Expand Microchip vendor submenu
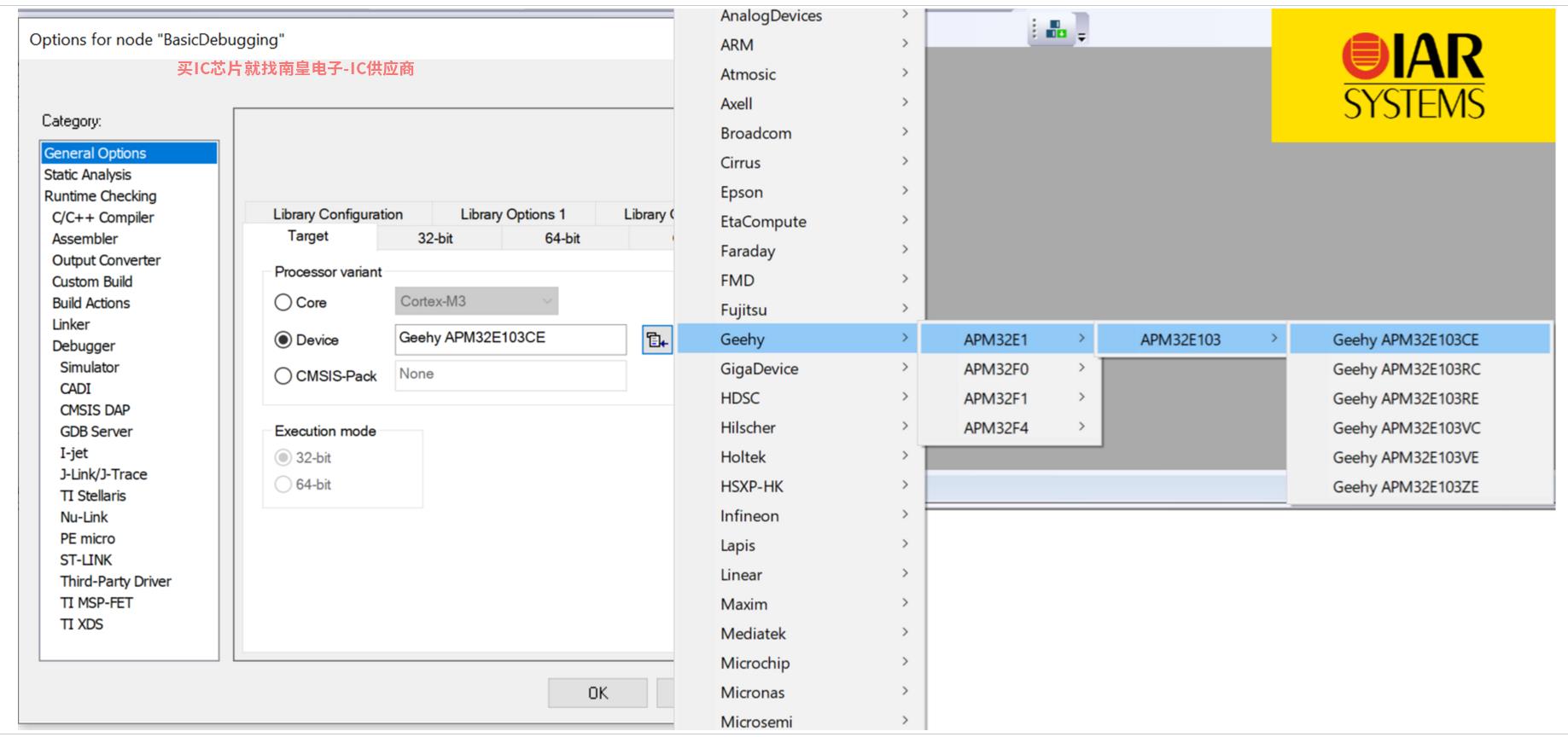The width and height of the screenshot is (1568, 737). (x=799, y=663)
